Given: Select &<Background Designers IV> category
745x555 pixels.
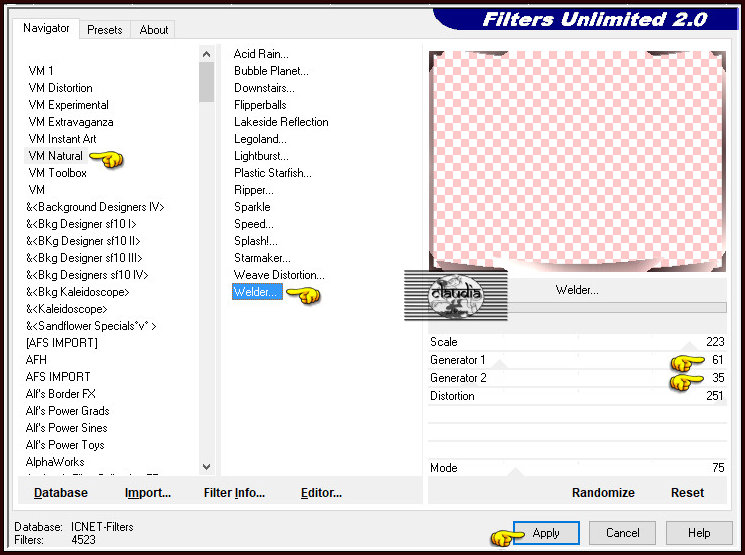Looking at the screenshot, I should click(x=95, y=207).
